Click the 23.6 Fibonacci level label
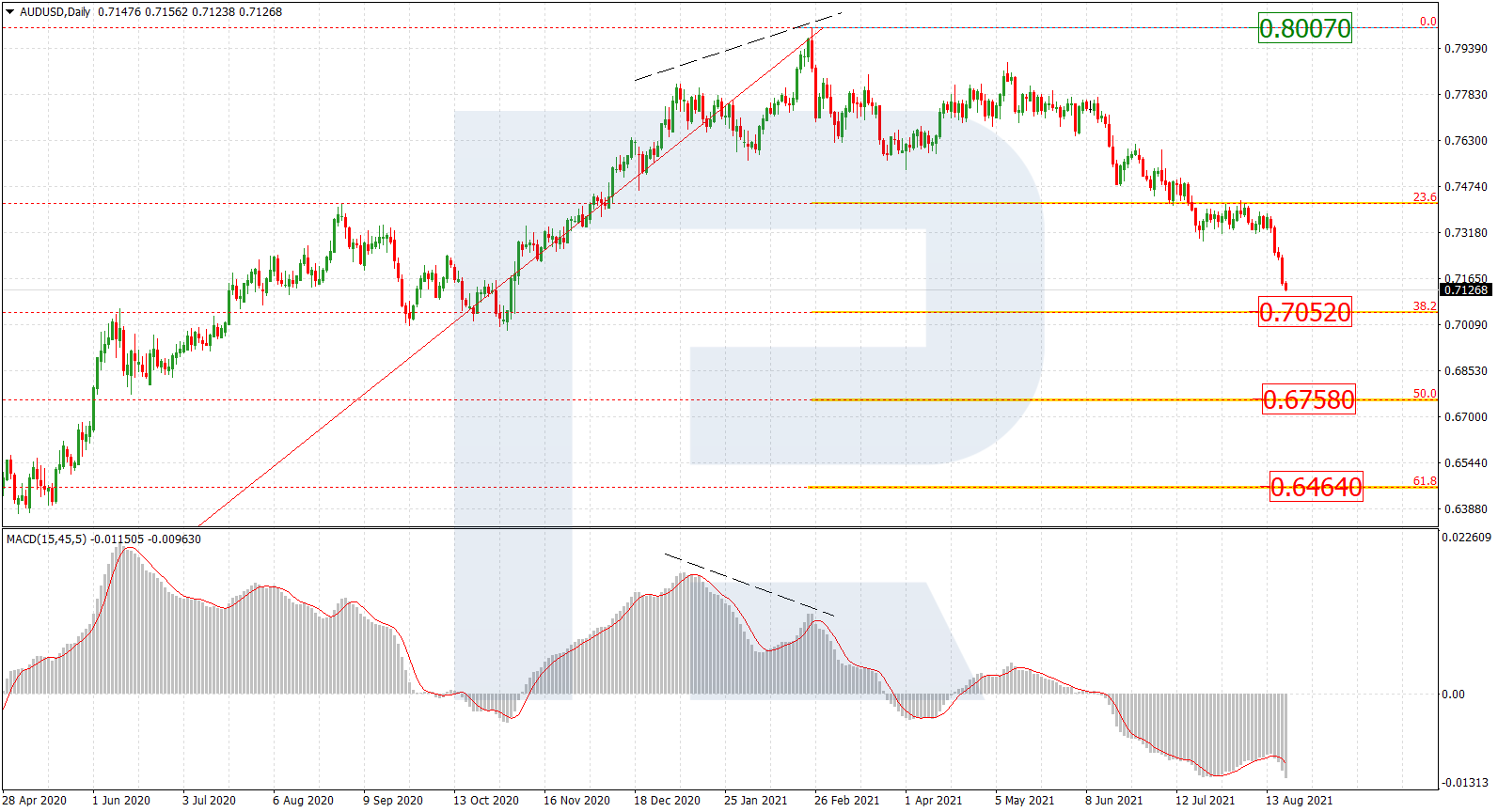 point(1425,197)
